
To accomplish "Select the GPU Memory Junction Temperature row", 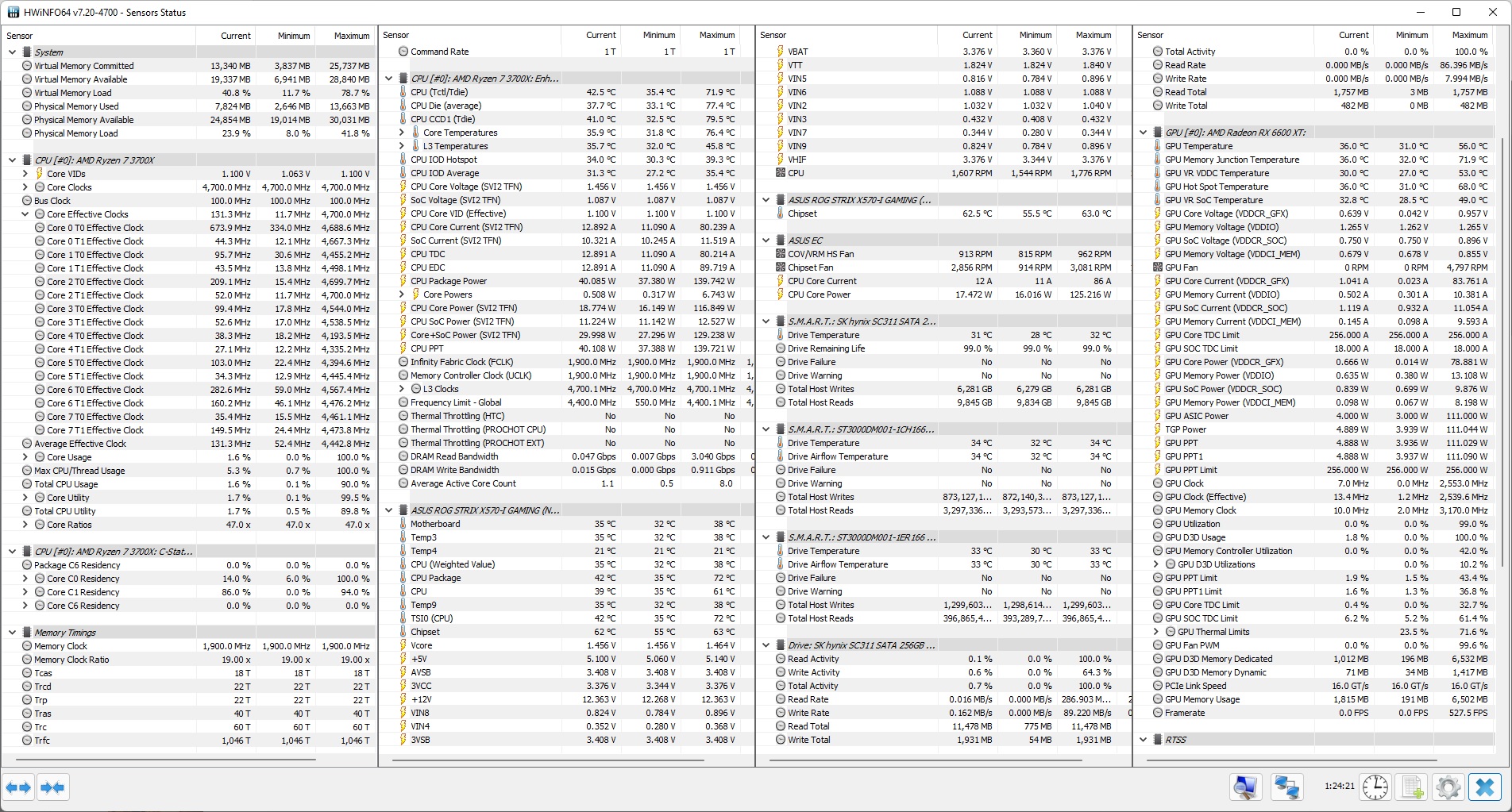I will pyautogui.click(x=1316, y=160).
